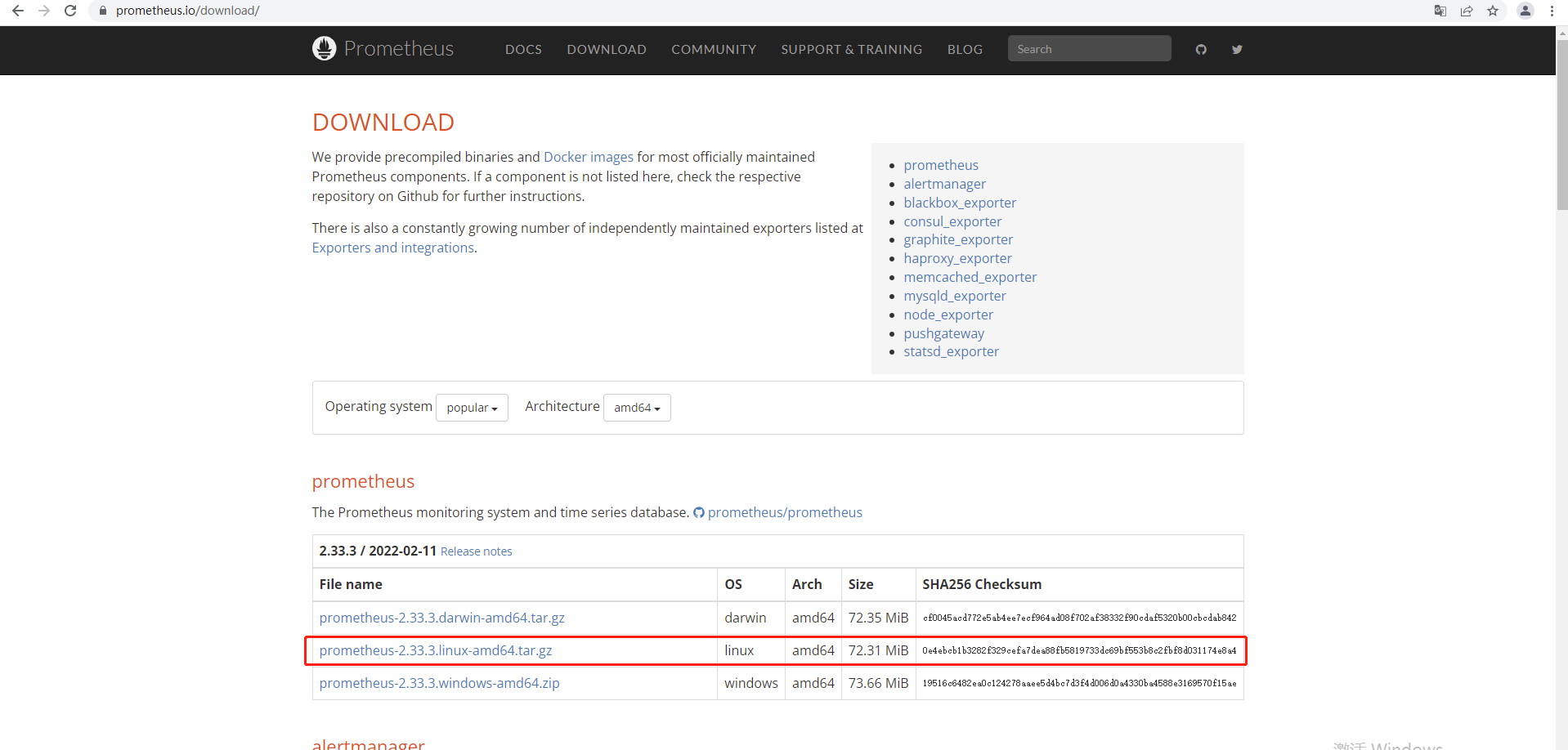Click the Prometheus brand name
This screenshot has height=750, width=1568.
398,49
